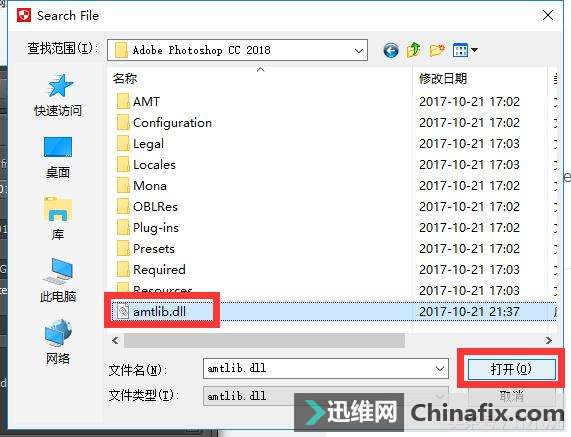Go up one folder level
Screen dimensions: 571x437
[x=414, y=50]
